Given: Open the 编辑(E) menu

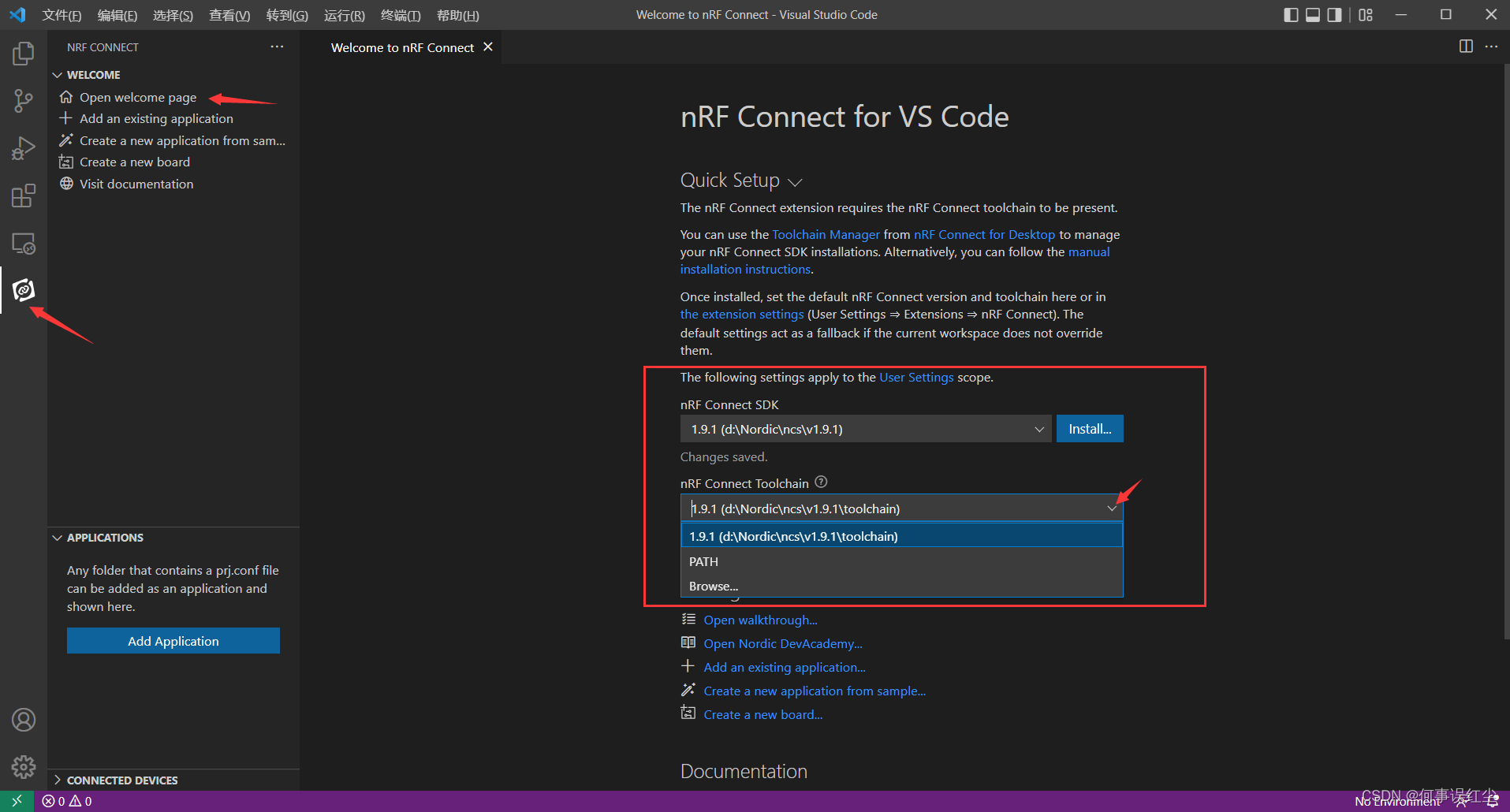Looking at the screenshot, I should point(117,15).
